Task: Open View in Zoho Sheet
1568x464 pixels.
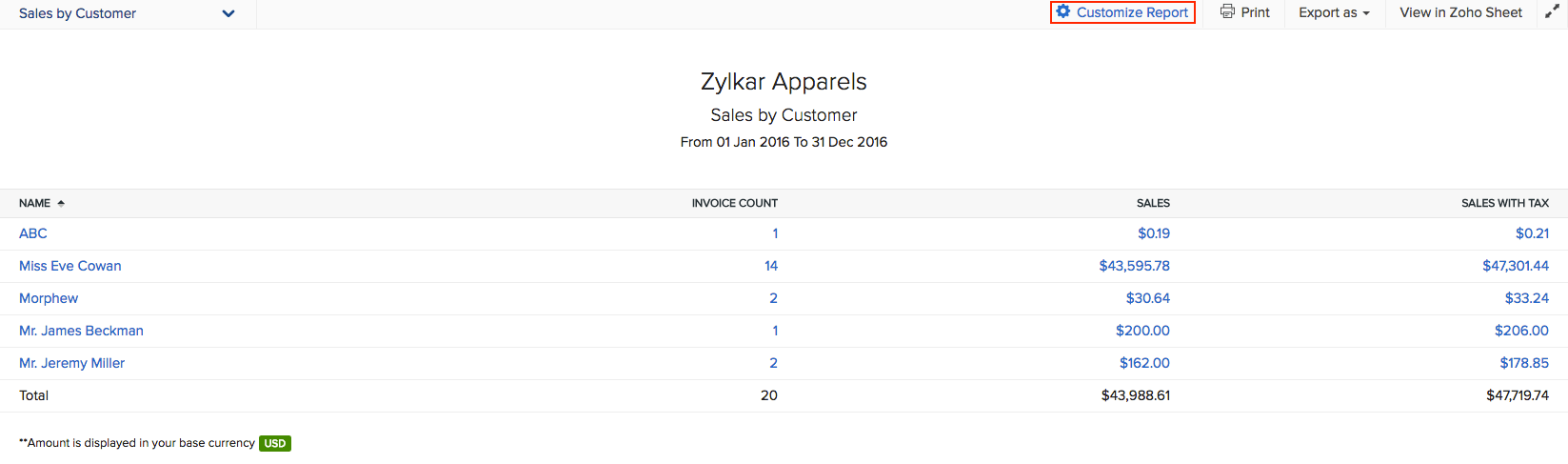Action: pos(1460,12)
